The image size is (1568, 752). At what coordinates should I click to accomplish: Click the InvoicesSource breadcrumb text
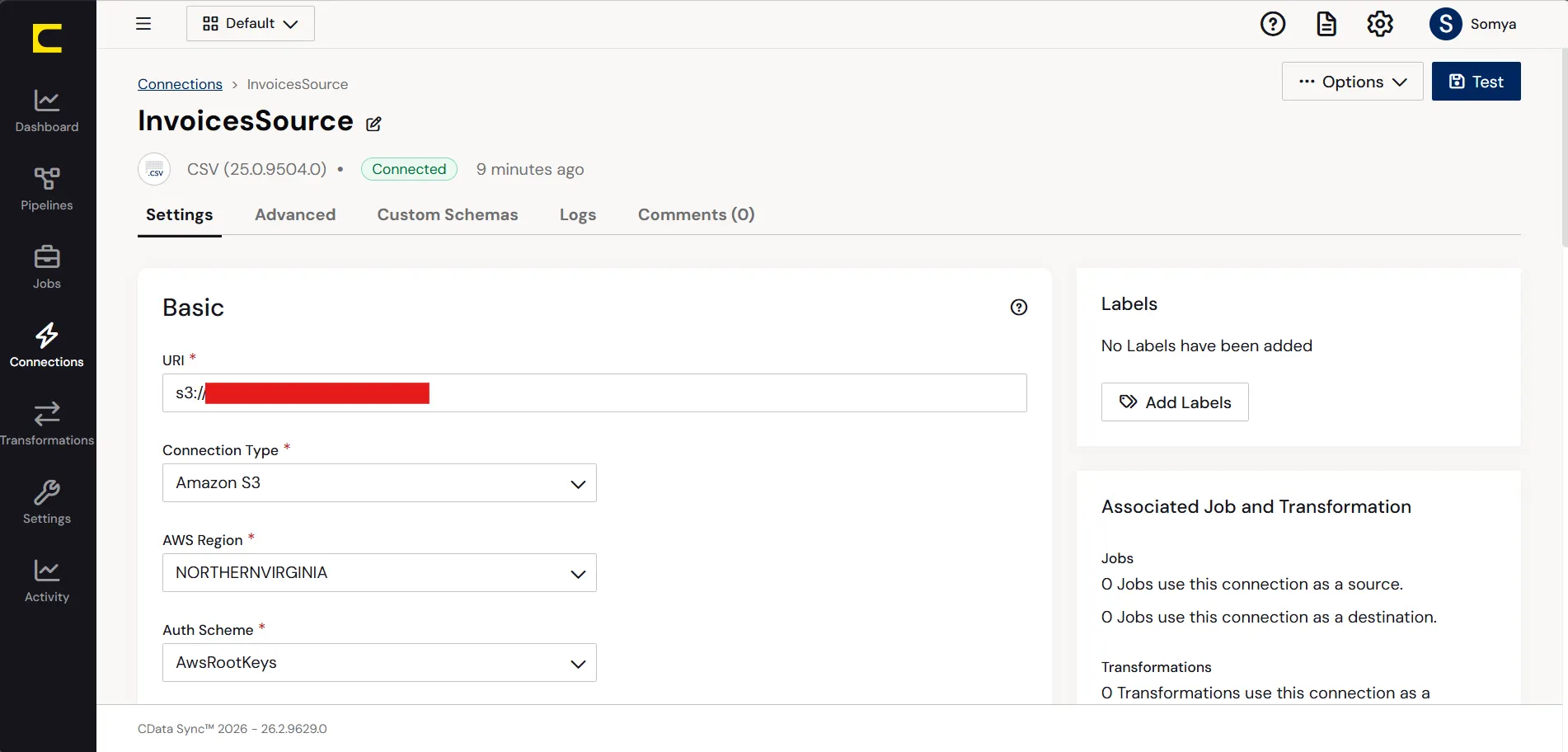tap(298, 84)
